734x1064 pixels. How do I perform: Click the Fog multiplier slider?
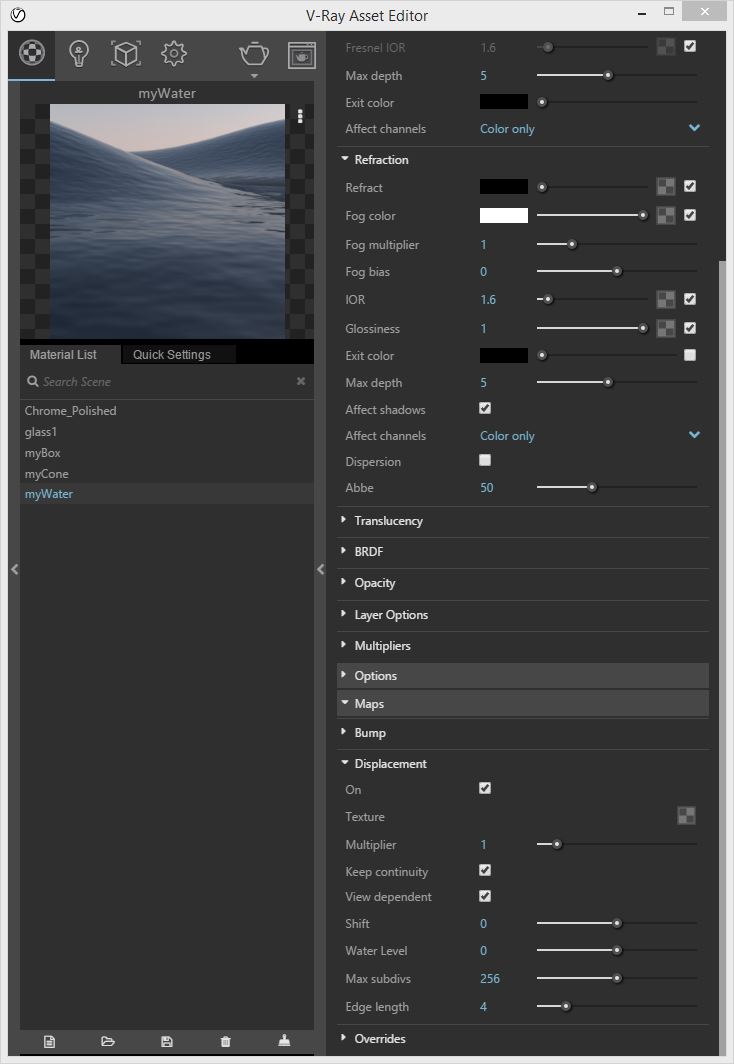tap(617, 244)
